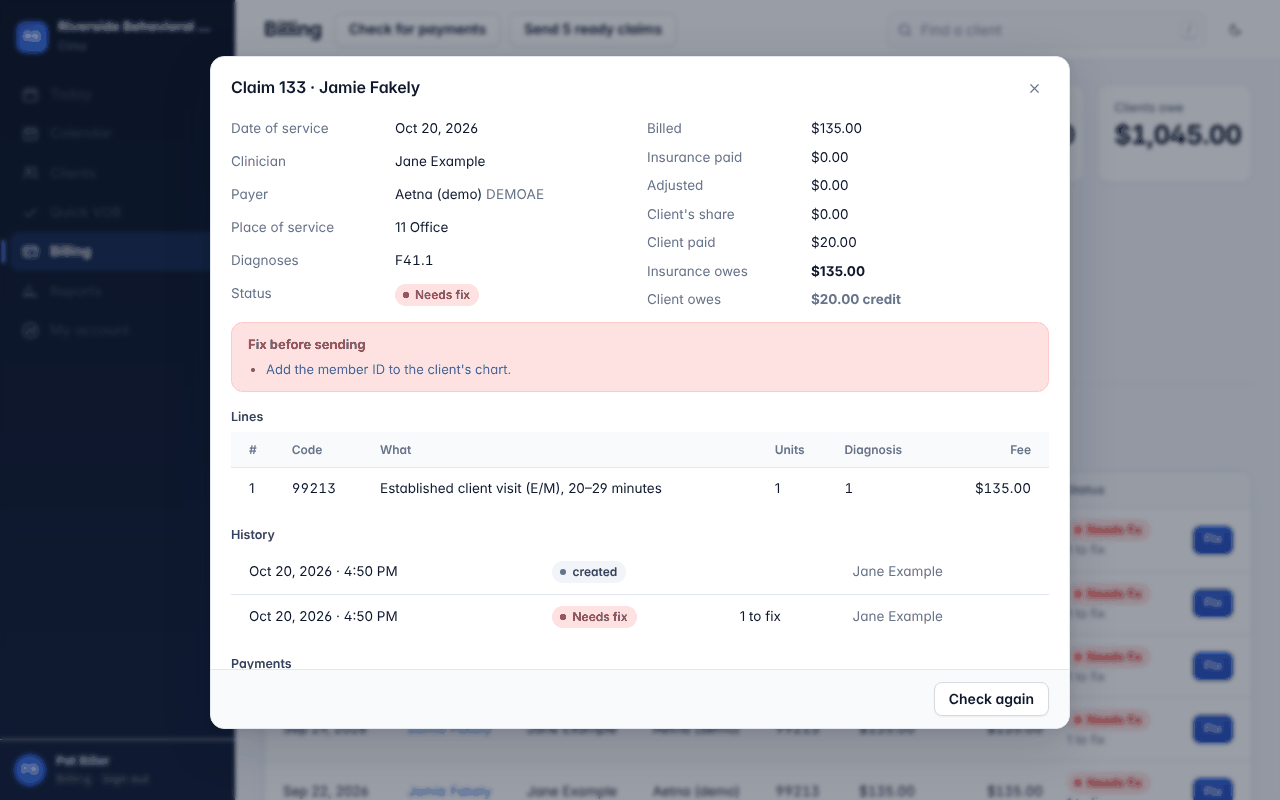Click the created history row timestamp
This screenshot has height=800, width=1280.
coord(323,572)
